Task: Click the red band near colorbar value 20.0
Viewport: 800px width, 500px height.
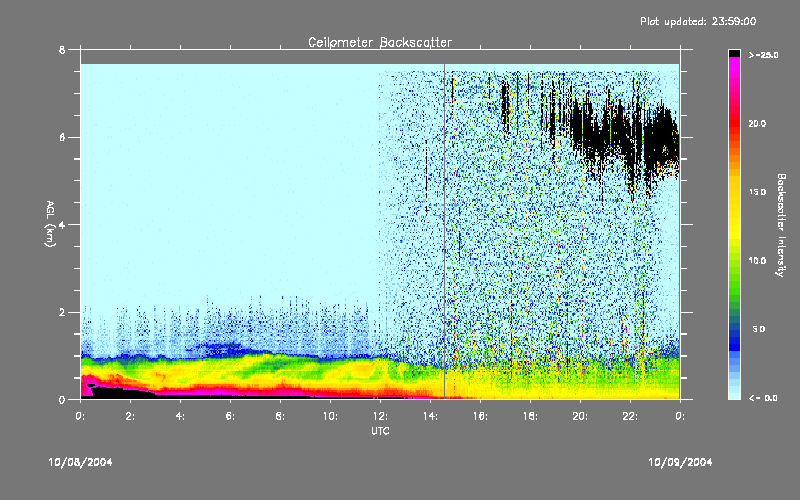Action: point(734,124)
